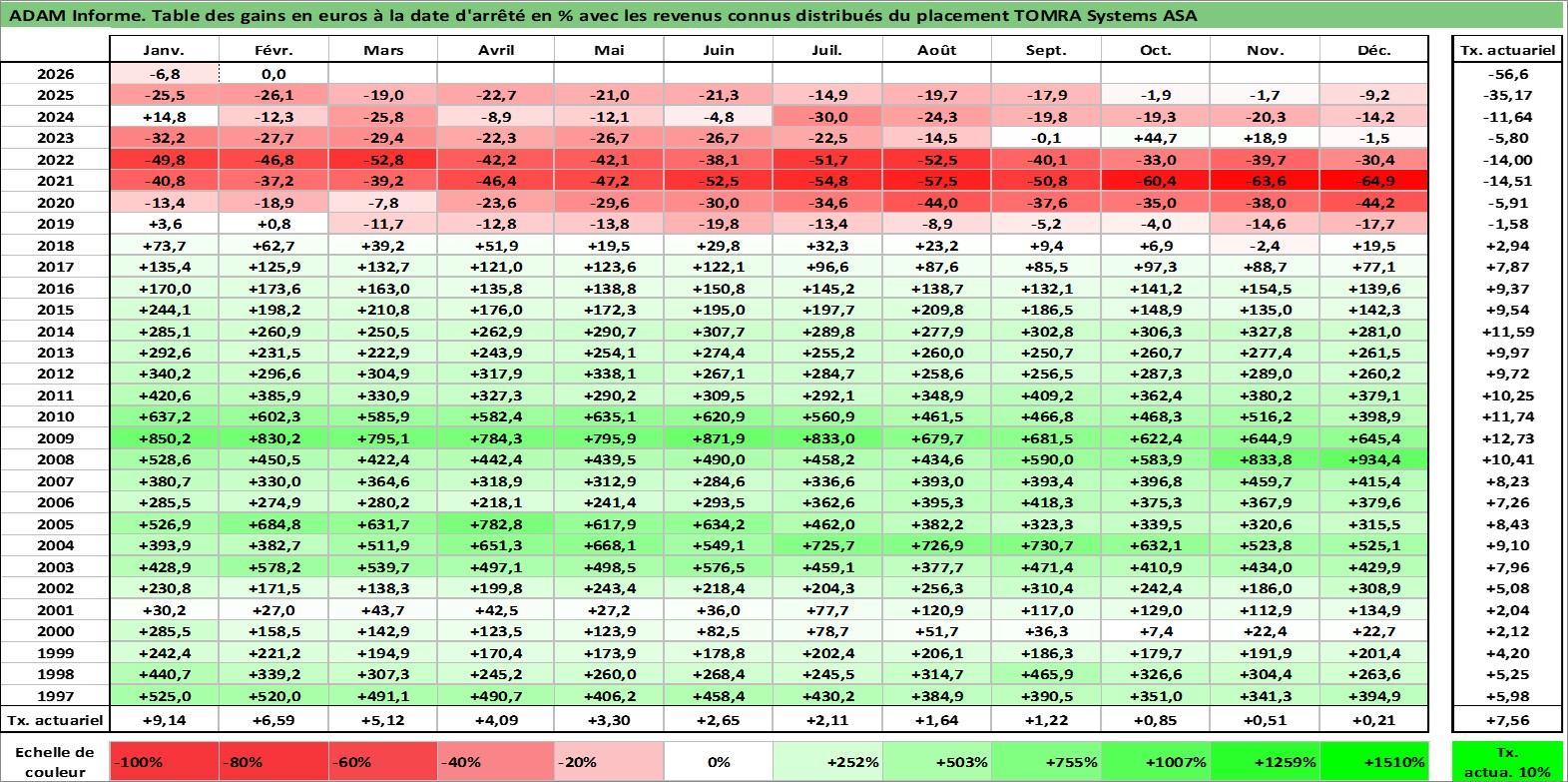
Task: Click the 'Echelle de couleur' legend label
Action: coord(55,761)
